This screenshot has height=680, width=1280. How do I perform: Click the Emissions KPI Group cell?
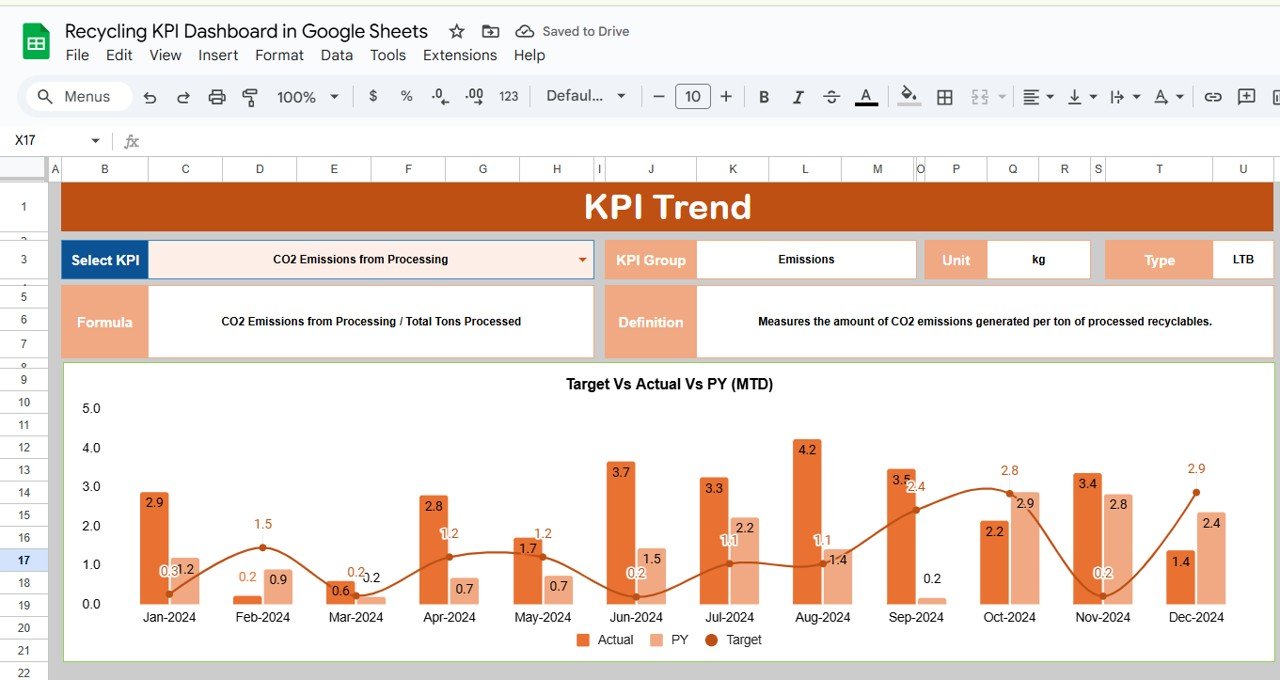tap(806, 259)
